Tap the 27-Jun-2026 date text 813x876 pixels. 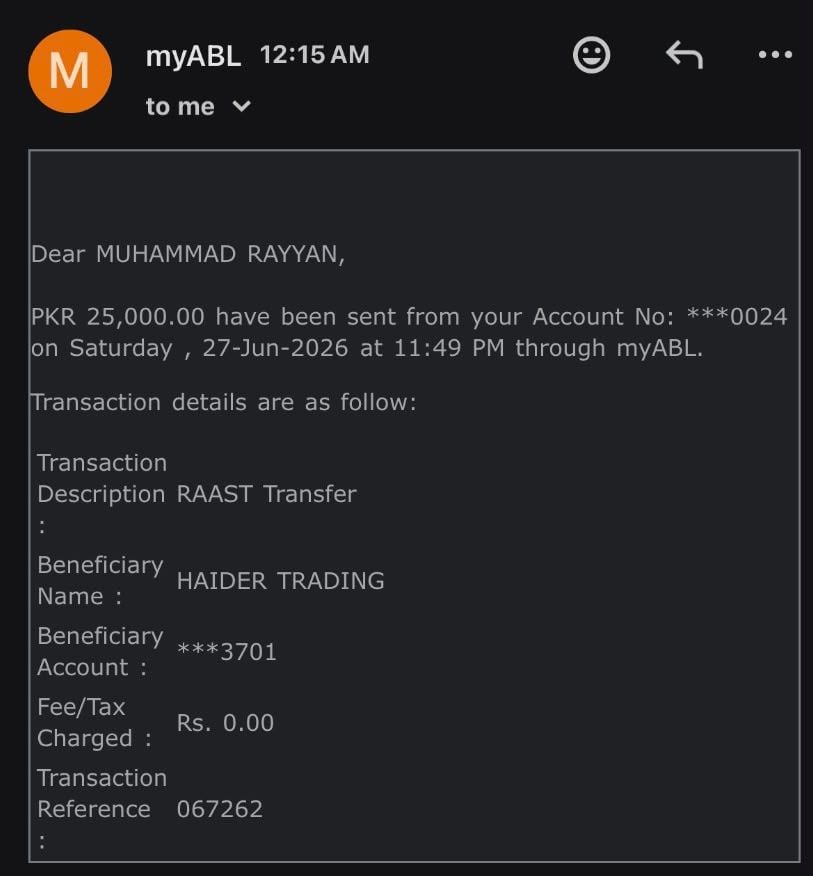pos(275,348)
